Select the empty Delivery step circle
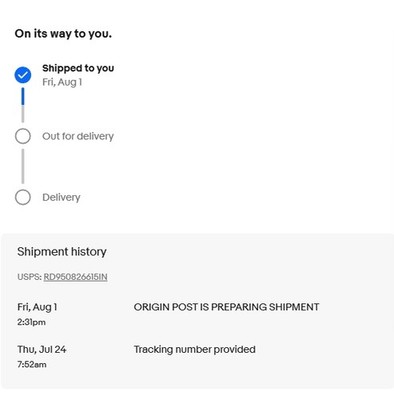394x400 pixels. [23, 197]
